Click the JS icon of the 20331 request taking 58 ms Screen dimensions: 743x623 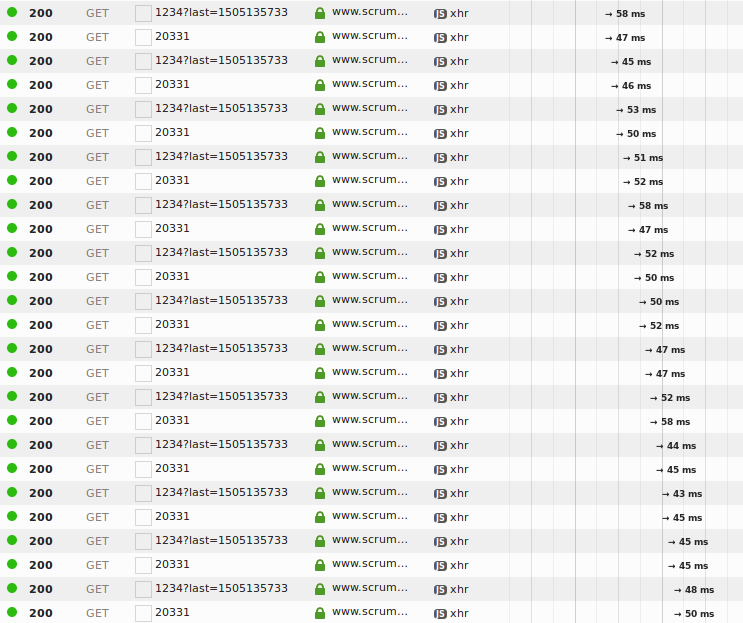click(x=440, y=422)
